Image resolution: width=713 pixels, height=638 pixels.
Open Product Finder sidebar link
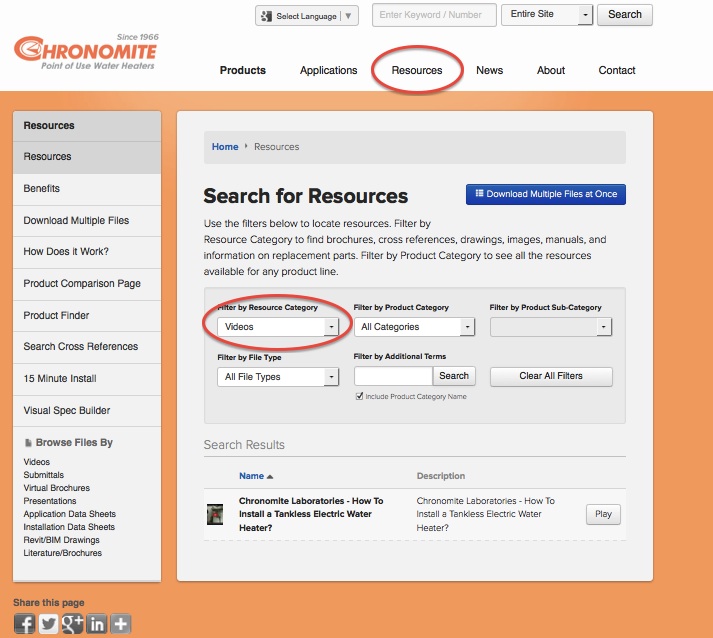pyautogui.click(x=87, y=316)
